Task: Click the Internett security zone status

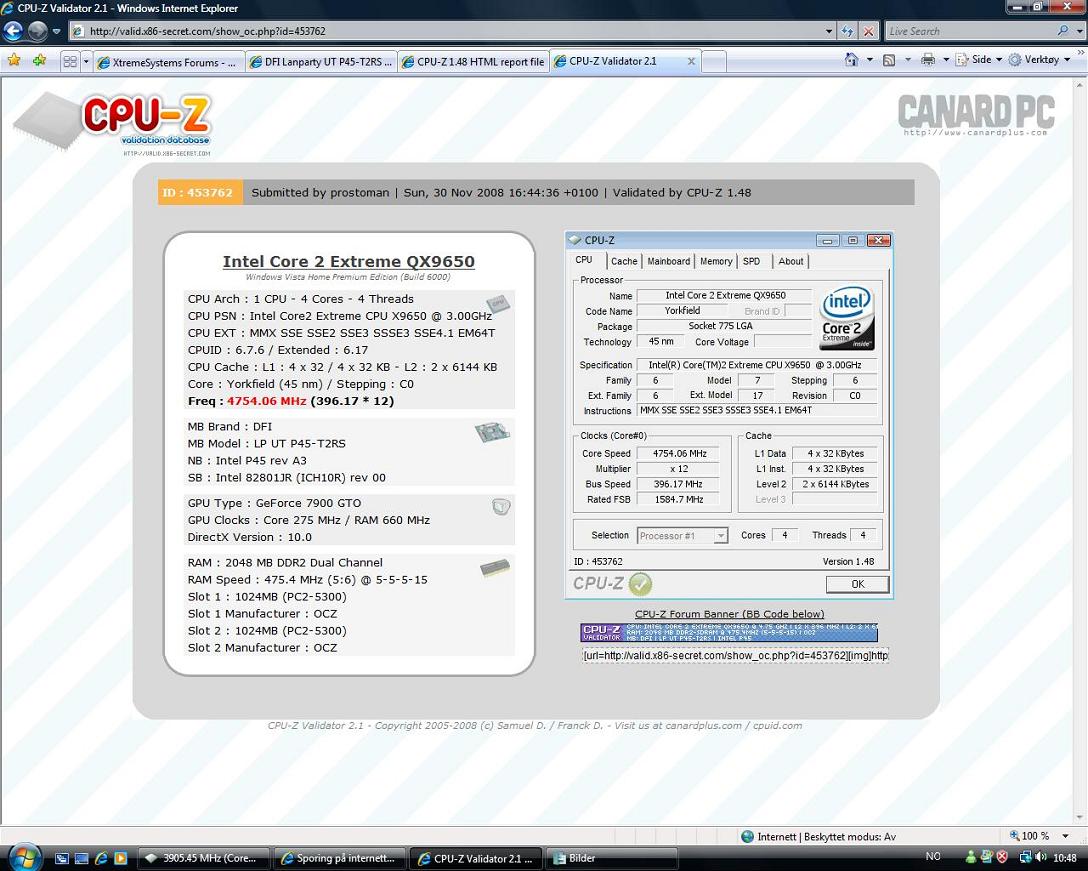Action: point(819,837)
